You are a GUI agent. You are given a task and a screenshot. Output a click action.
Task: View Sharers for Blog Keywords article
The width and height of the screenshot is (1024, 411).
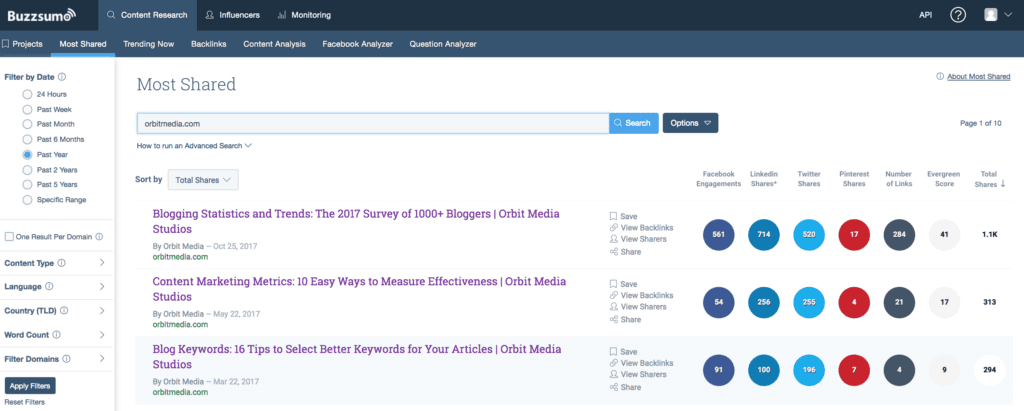[638, 374]
